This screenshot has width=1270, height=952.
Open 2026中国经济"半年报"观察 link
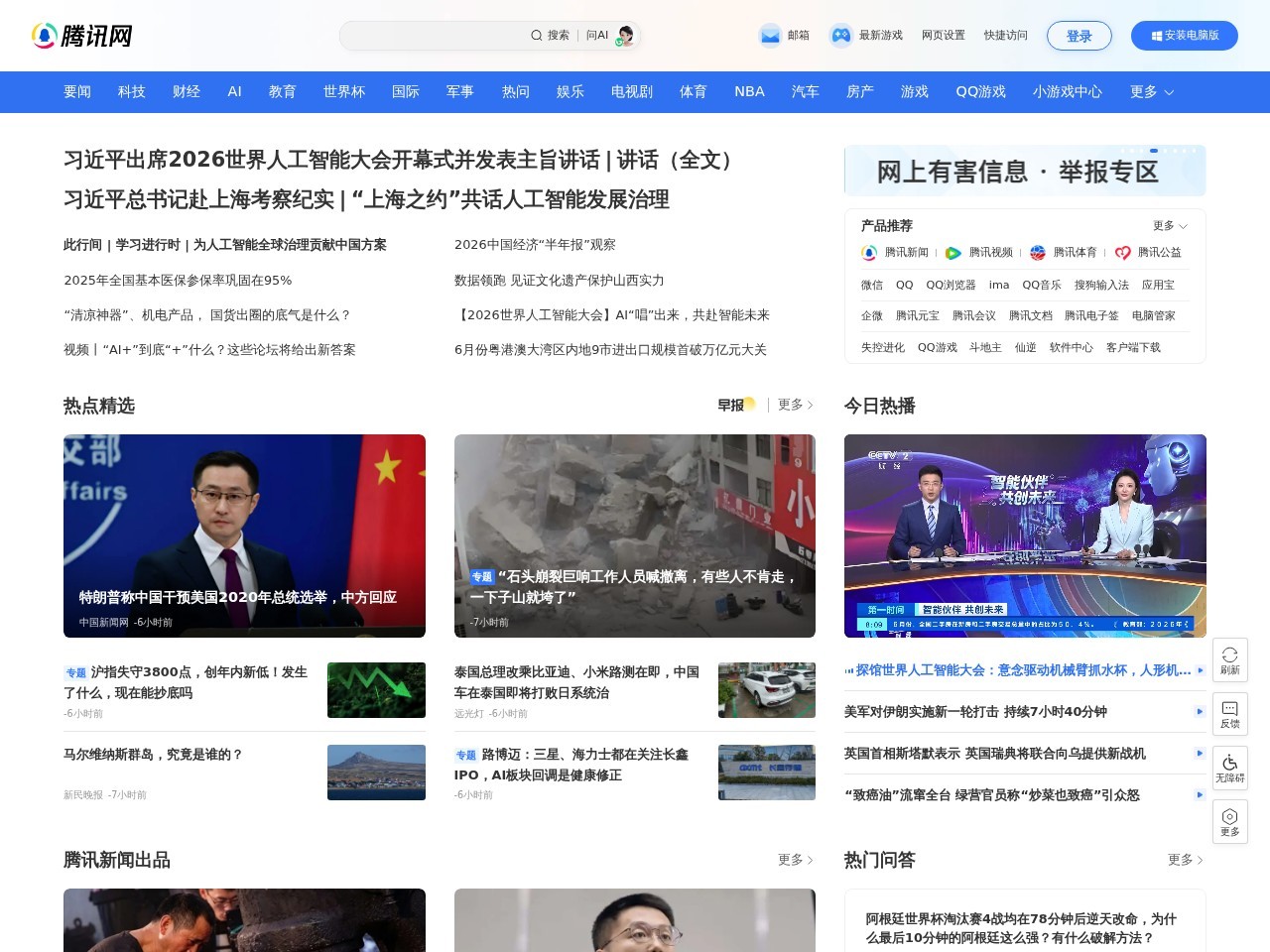point(535,245)
